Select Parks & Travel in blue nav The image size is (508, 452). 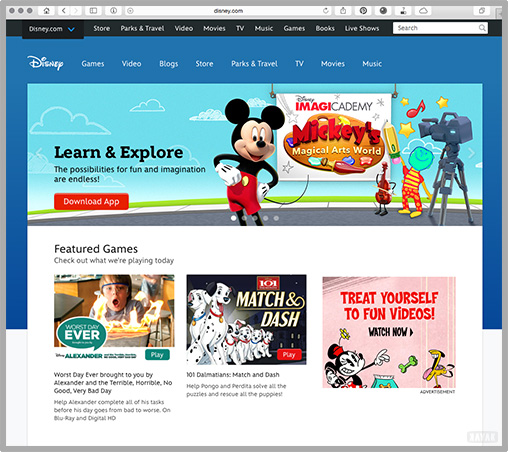pyautogui.click(x=254, y=64)
